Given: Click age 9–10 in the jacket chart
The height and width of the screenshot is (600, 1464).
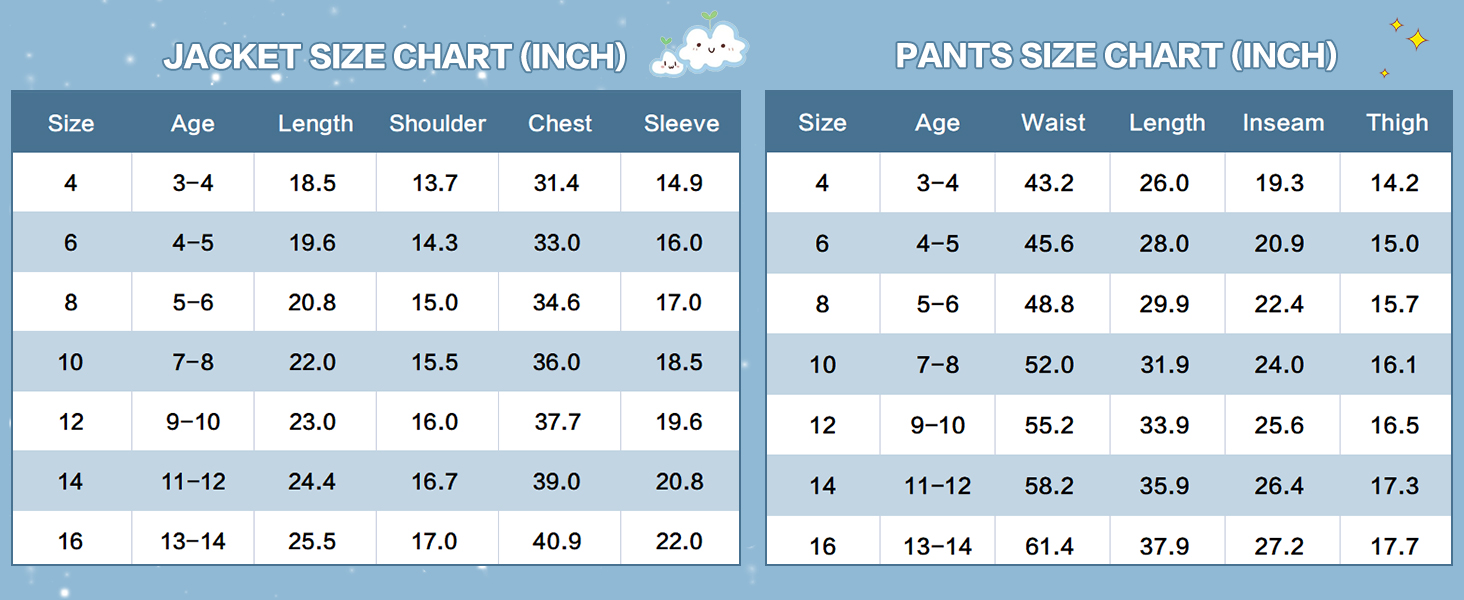Looking at the screenshot, I should click(x=193, y=422).
